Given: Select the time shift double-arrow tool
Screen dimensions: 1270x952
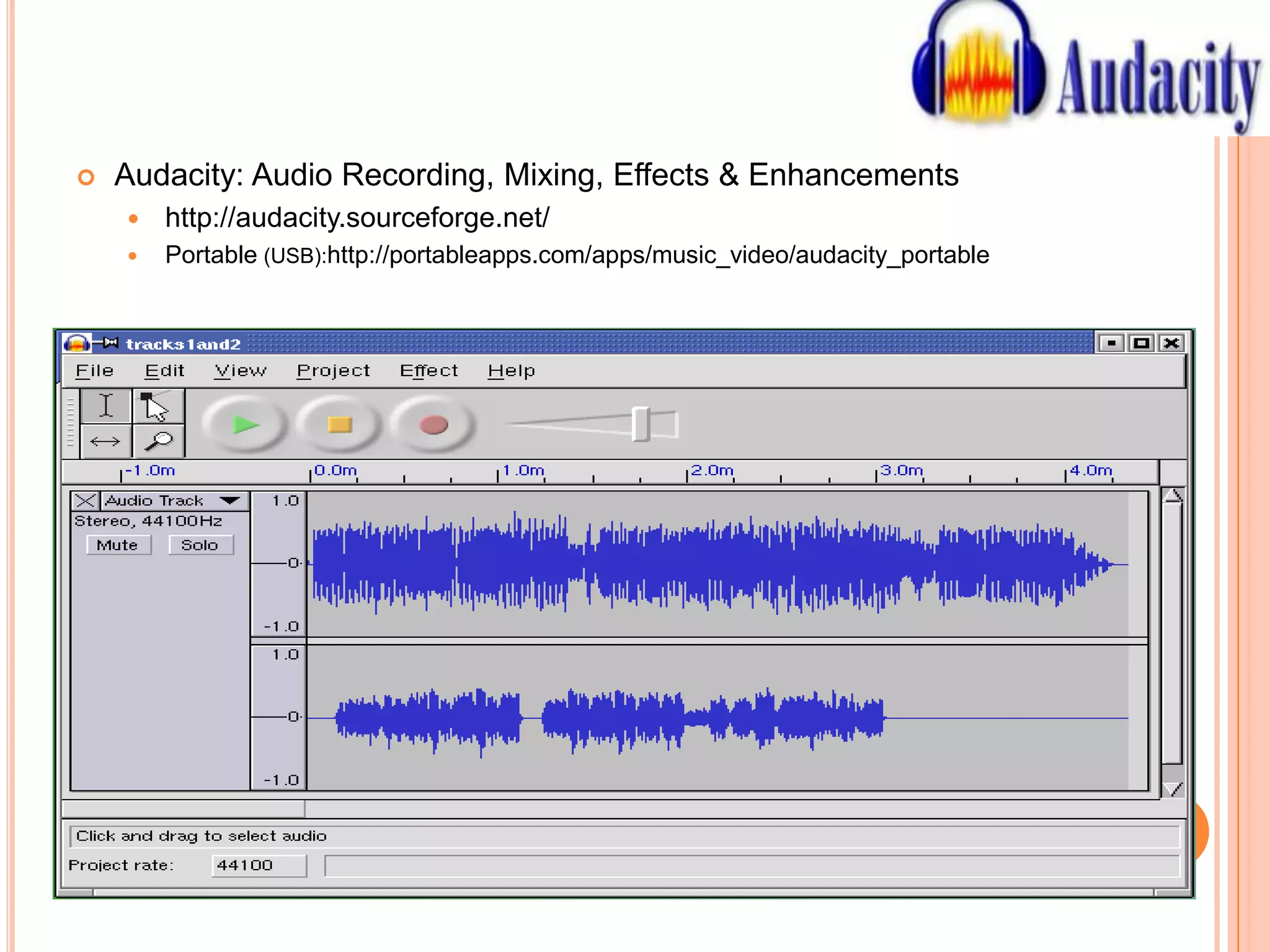Looking at the screenshot, I should click(106, 441).
